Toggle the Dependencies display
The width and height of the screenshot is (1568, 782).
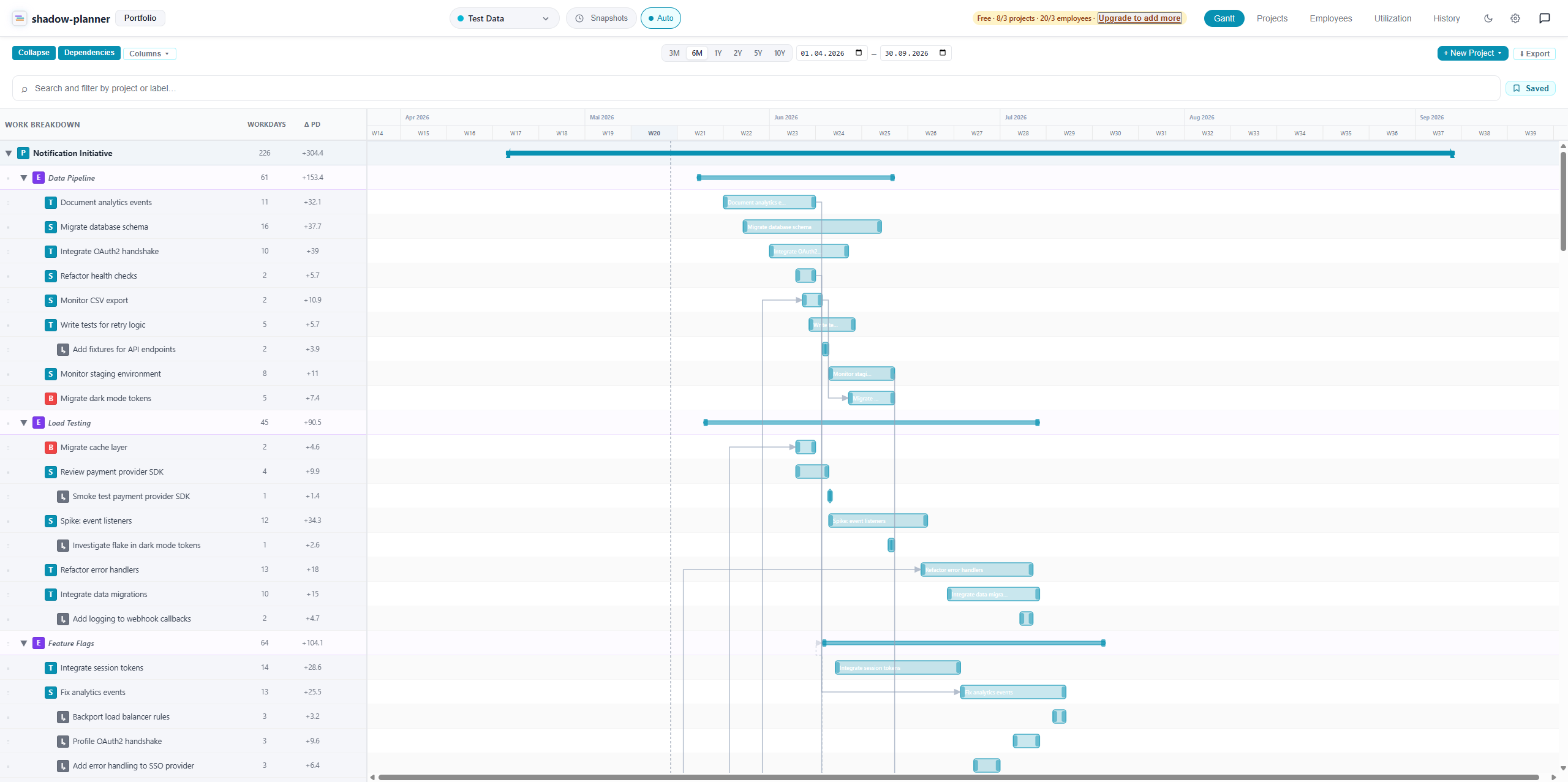[89, 53]
